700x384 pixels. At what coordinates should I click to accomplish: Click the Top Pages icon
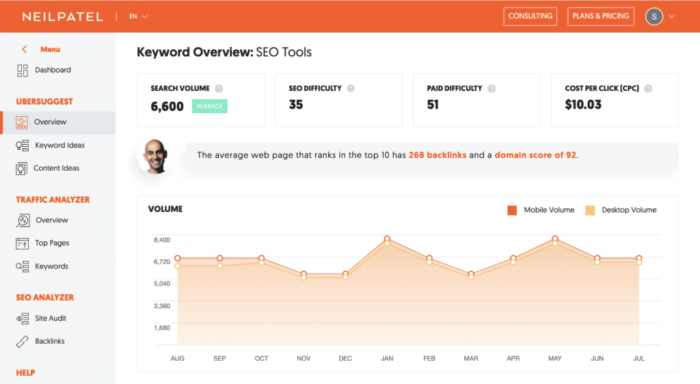[x=22, y=243]
